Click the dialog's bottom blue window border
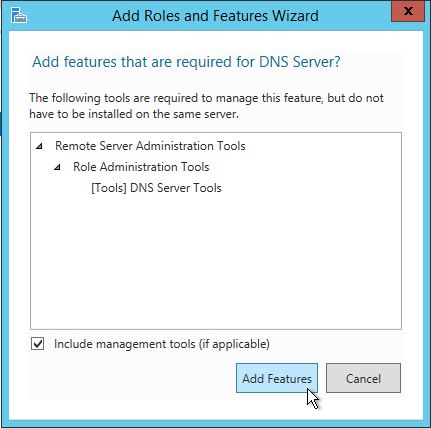431x428 pixels. pyautogui.click(x=215, y=423)
